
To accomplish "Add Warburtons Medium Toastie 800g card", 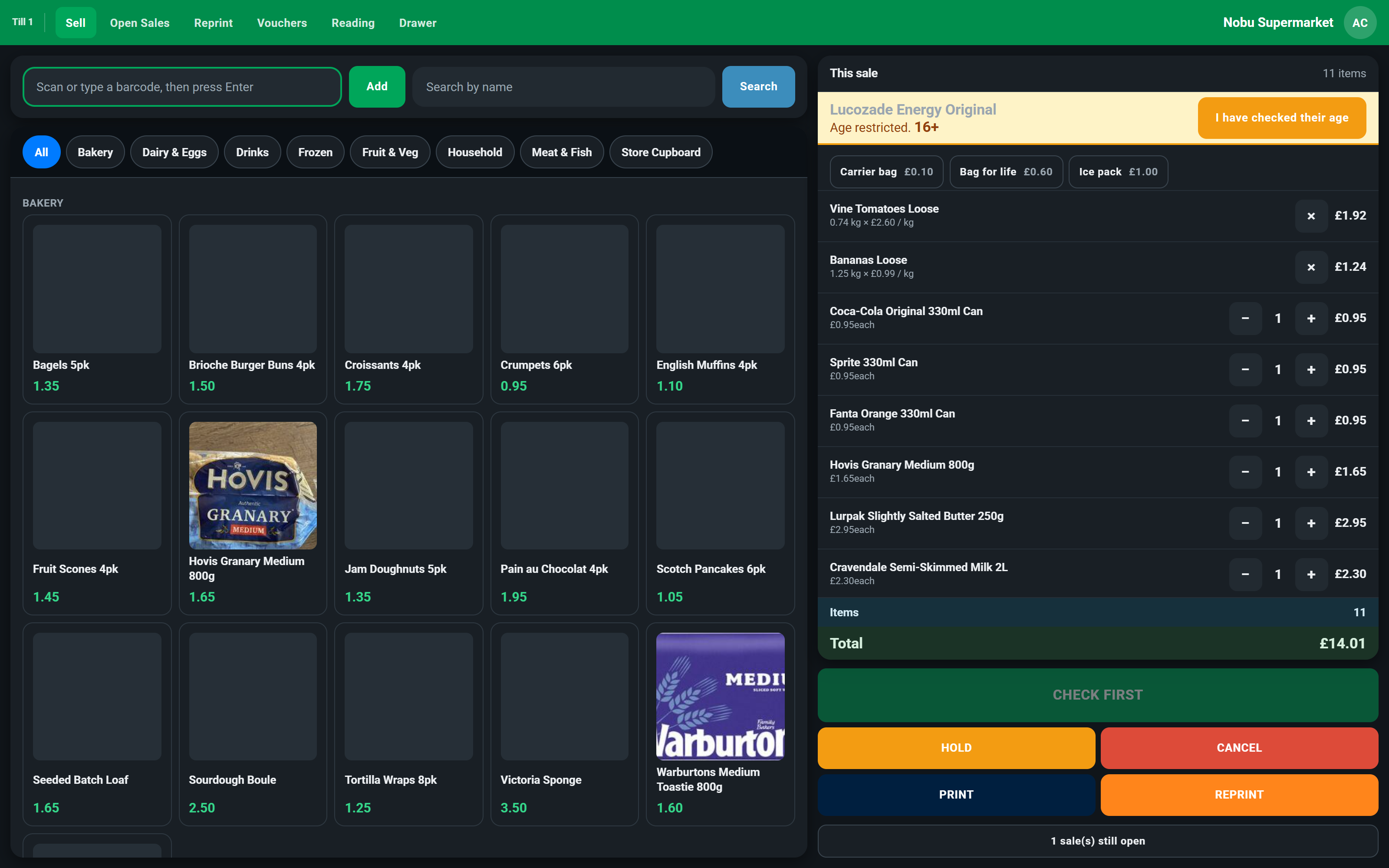I will [721, 724].
